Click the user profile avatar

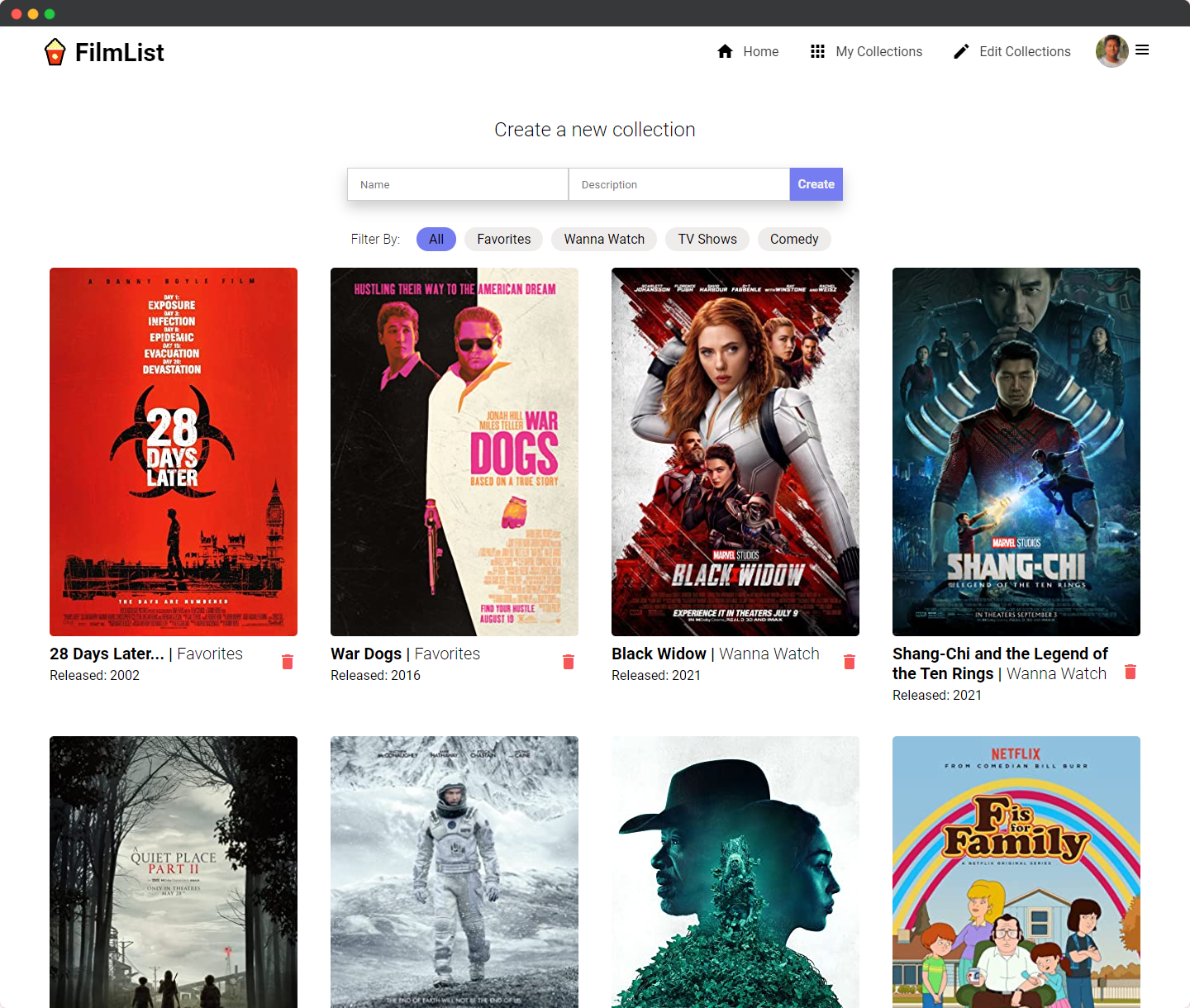[x=1111, y=51]
